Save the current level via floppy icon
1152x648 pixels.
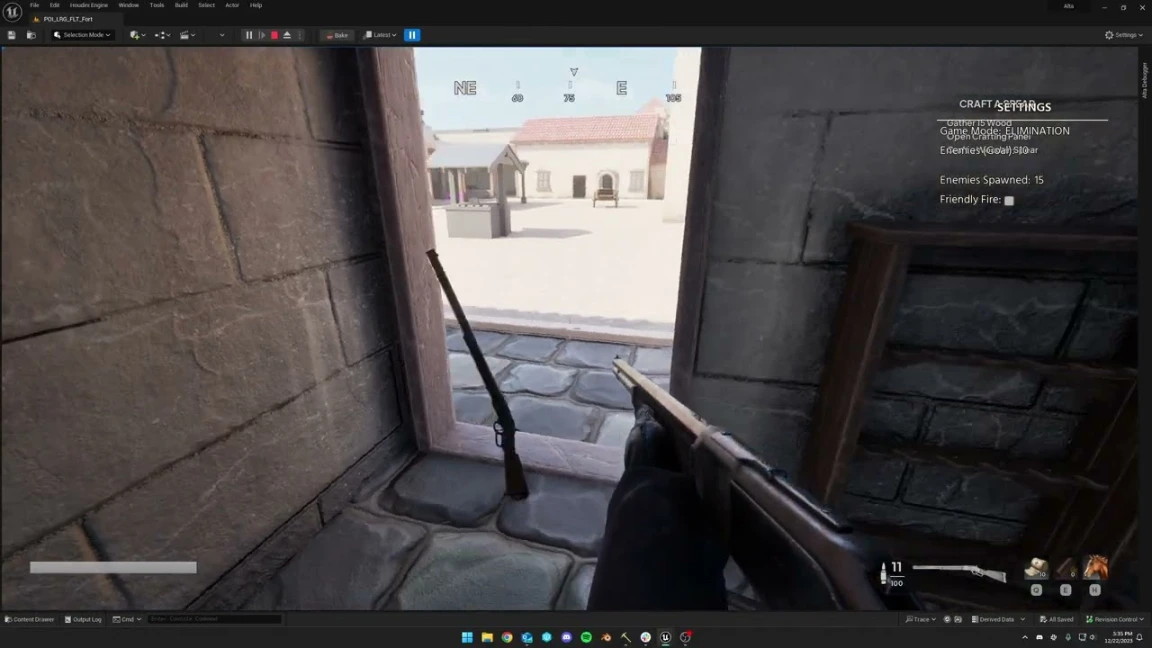click(x=12, y=35)
